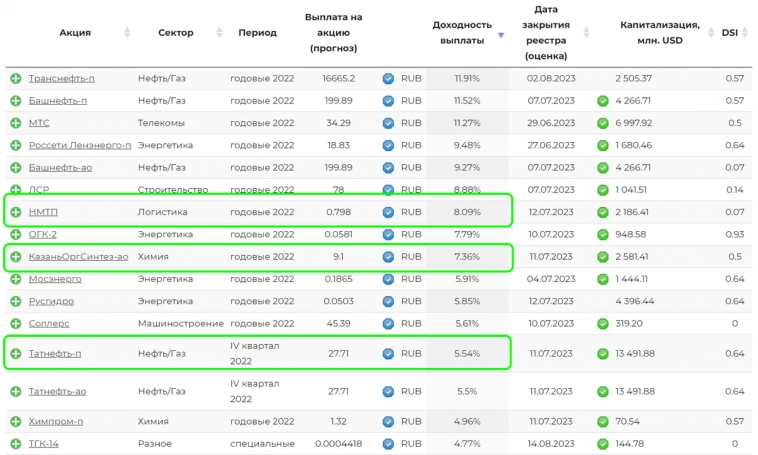Screen dimensions: 758x455
Task: Click Выплата на акцию (прогноз) header
Action: click(333, 32)
